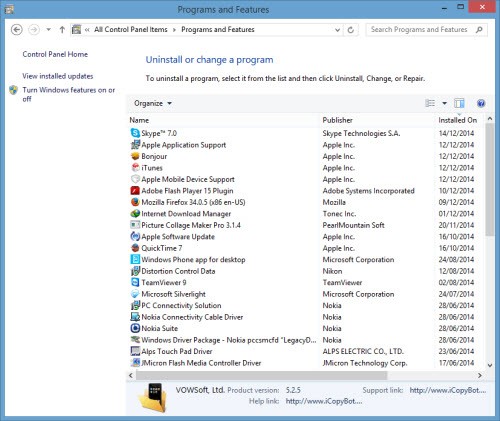Click the help question mark icon

coord(481,103)
